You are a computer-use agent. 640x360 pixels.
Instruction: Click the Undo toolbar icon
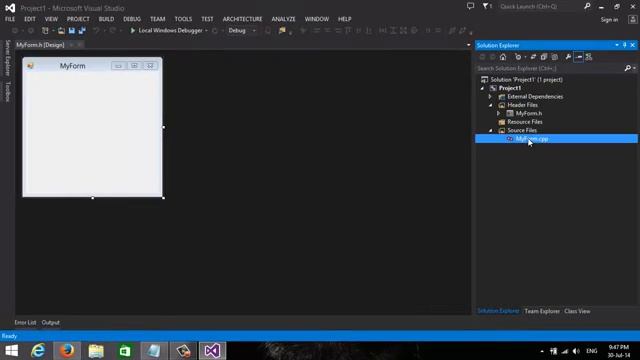[x=96, y=31]
